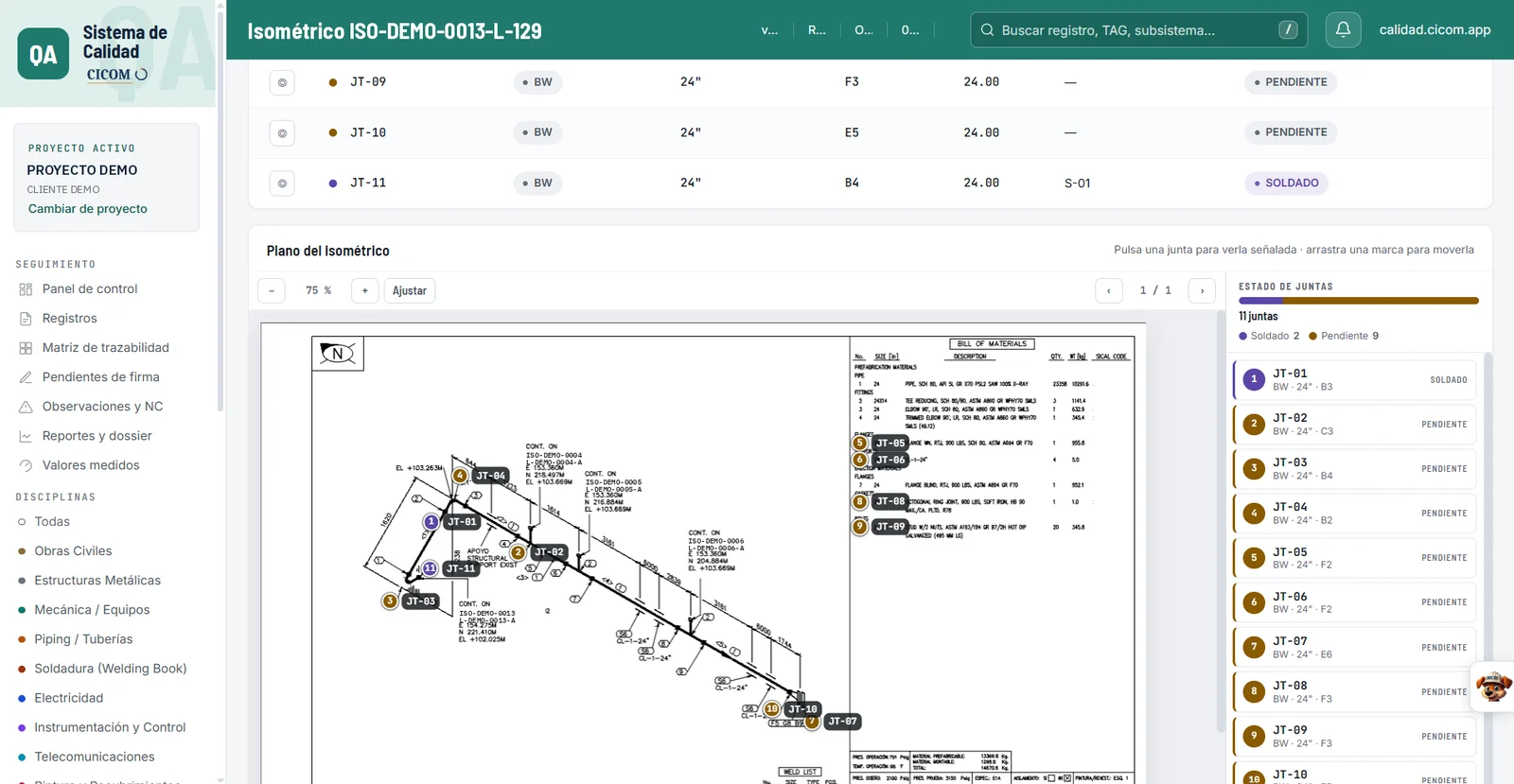The height and width of the screenshot is (784, 1514).
Task: Focus the Buscar registro search field
Action: [x=1139, y=30]
